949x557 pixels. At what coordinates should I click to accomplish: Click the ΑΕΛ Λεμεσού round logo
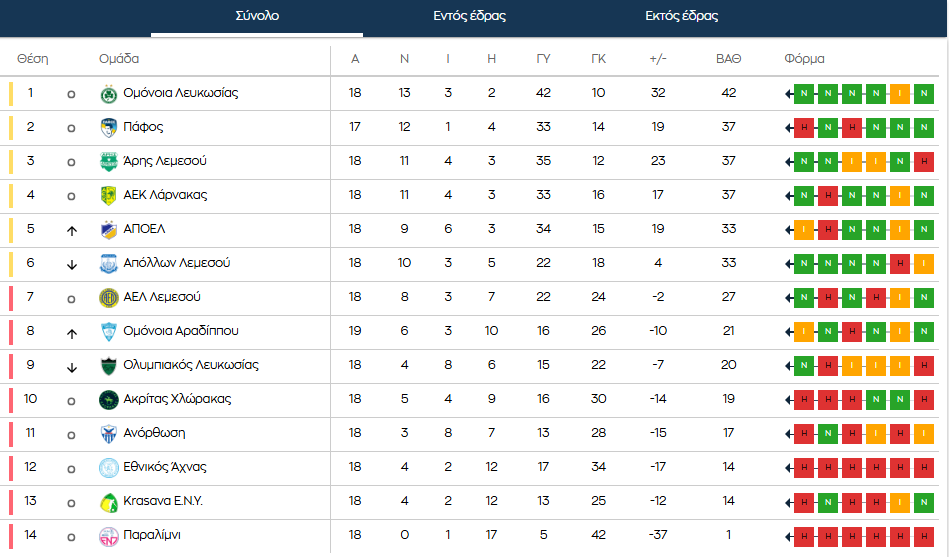pos(108,298)
